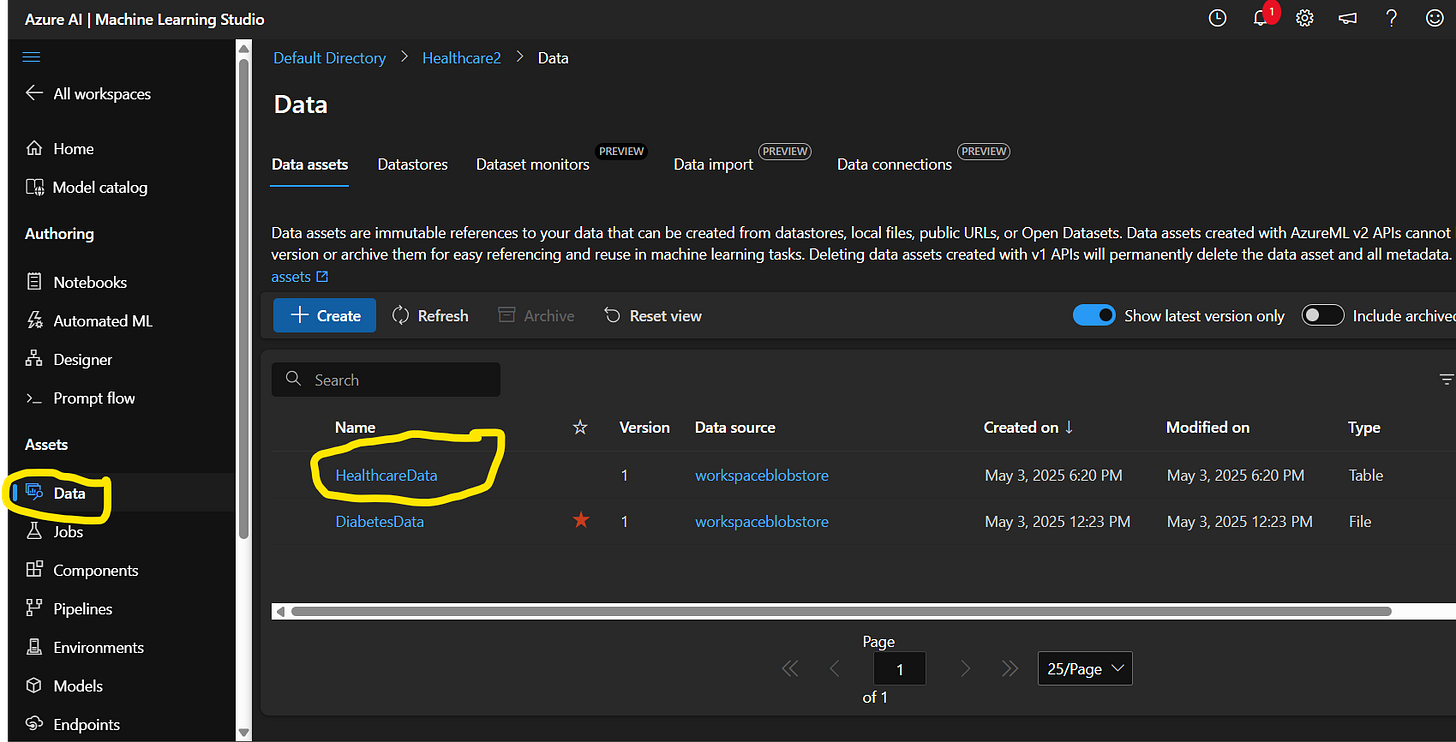Open workspaceblobstore link for DiabetesData
Screen dimensions: 1456x742
coord(762,521)
